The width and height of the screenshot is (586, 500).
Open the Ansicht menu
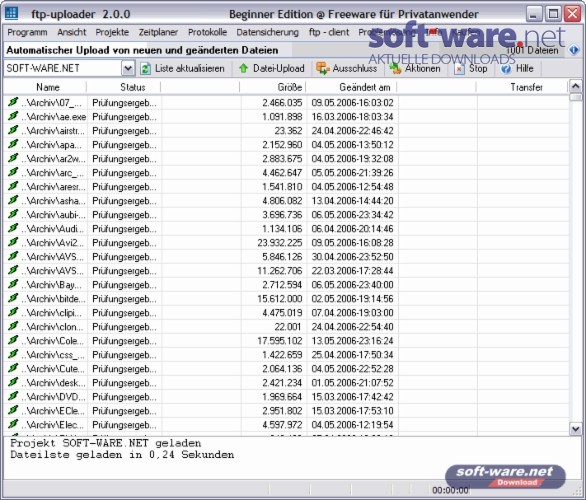71,33
